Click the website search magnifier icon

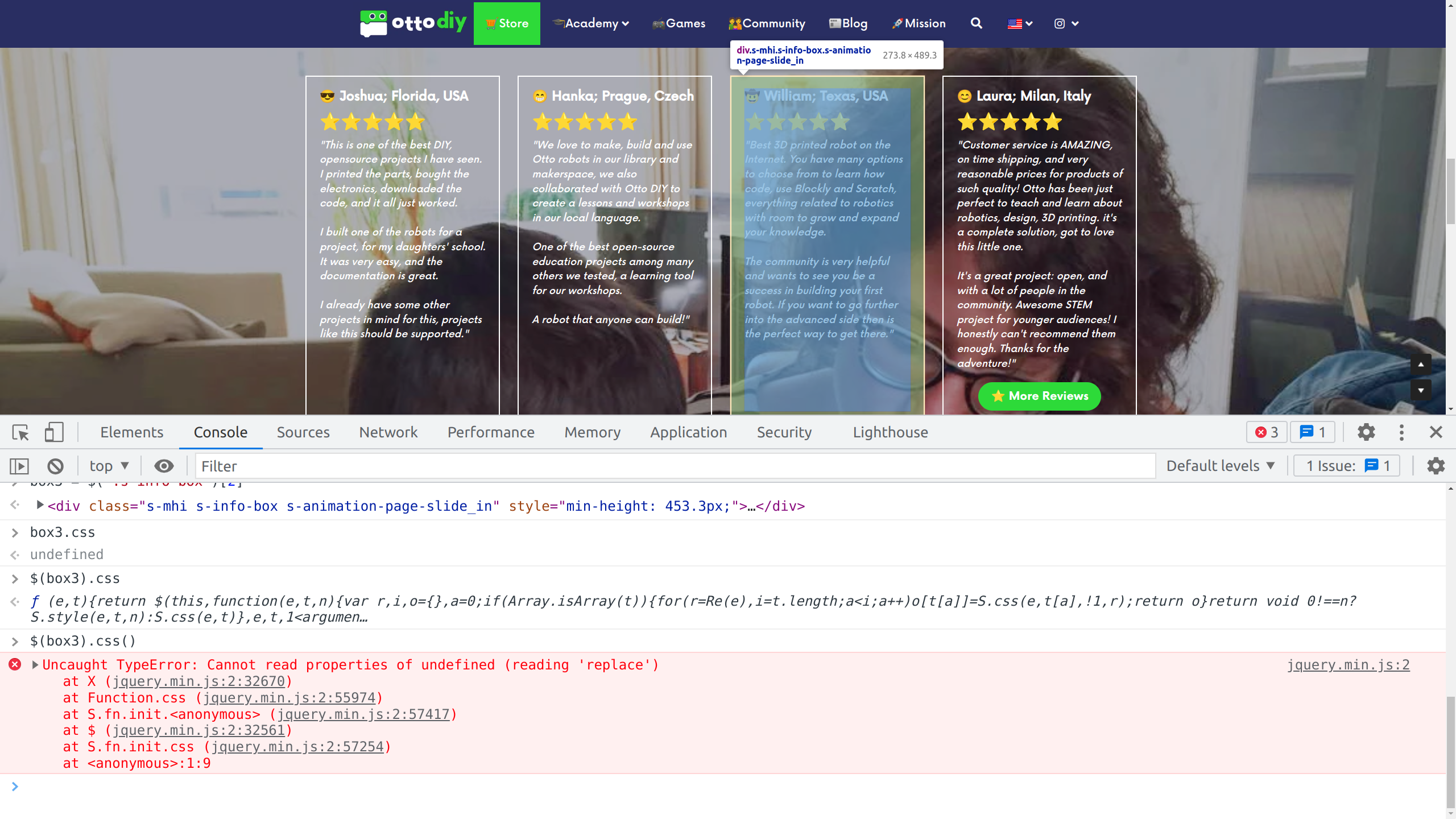pos(976,23)
